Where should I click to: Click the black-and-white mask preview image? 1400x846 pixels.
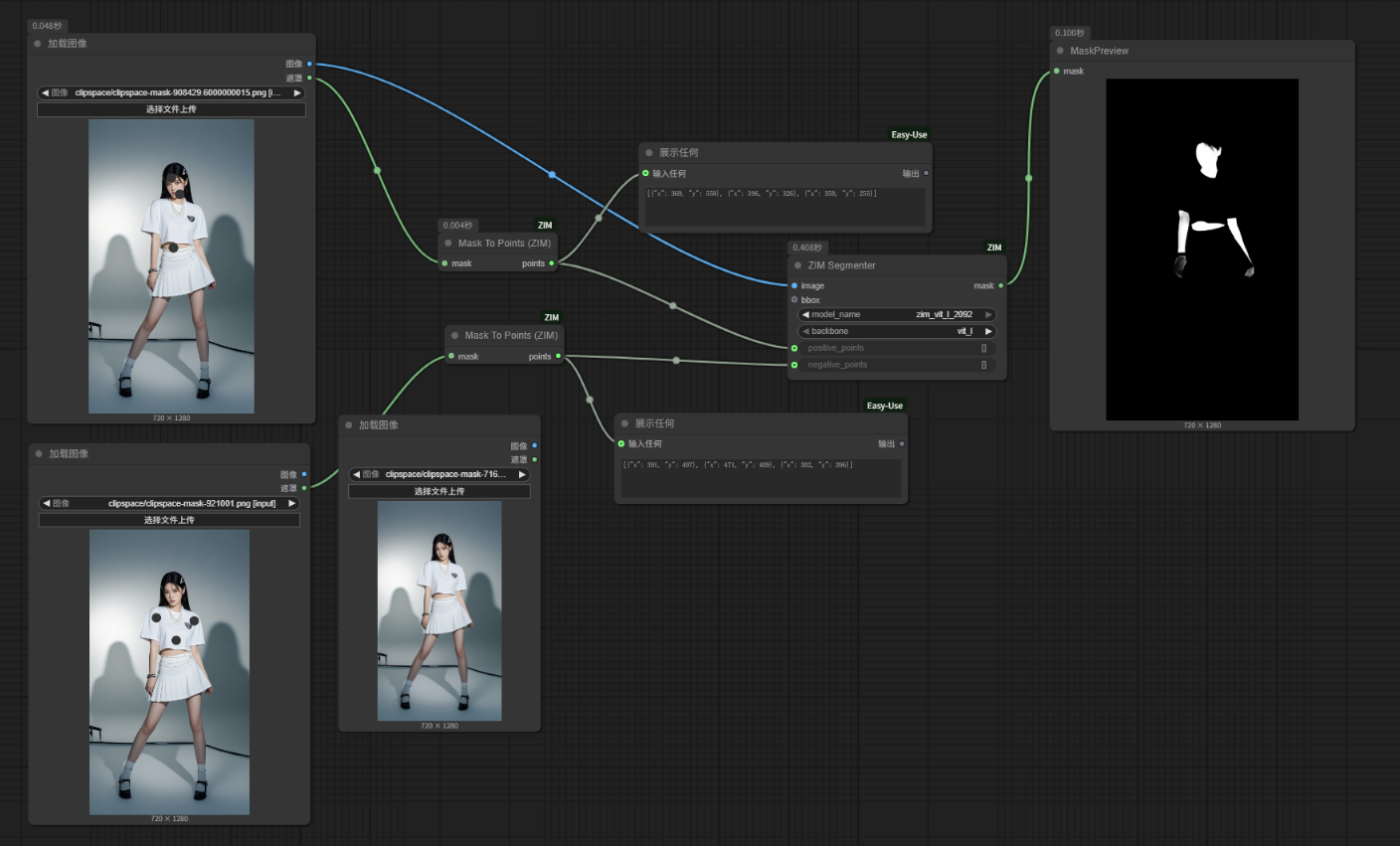pyautogui.click(x=1202, y=250)
